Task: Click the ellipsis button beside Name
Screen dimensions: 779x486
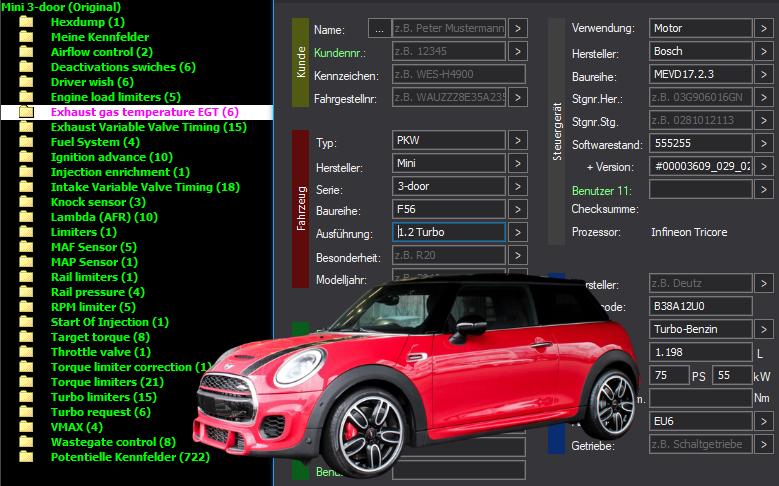Action: coord(380,28)
